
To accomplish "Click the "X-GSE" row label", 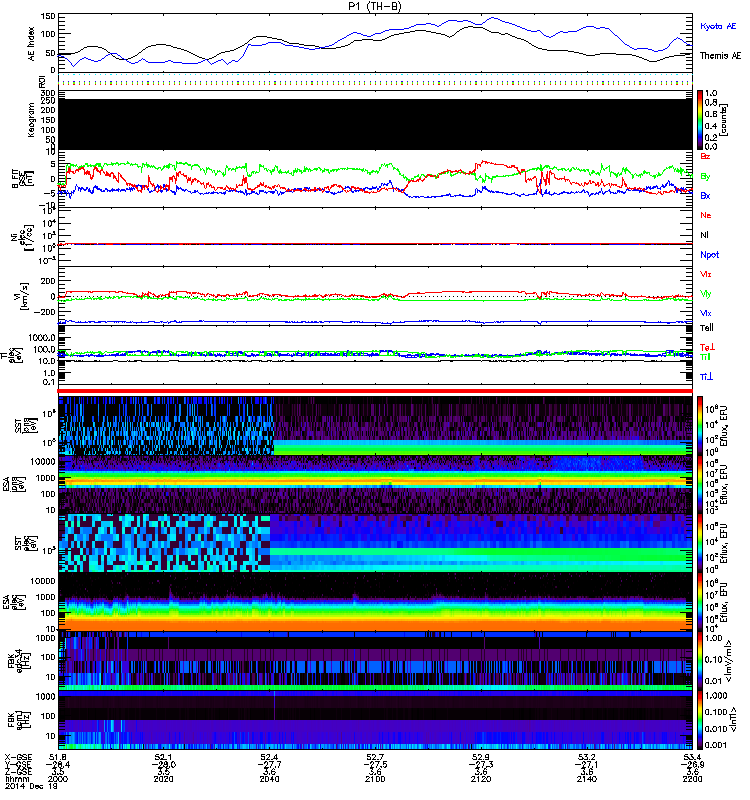I will (x=18, y=757).
